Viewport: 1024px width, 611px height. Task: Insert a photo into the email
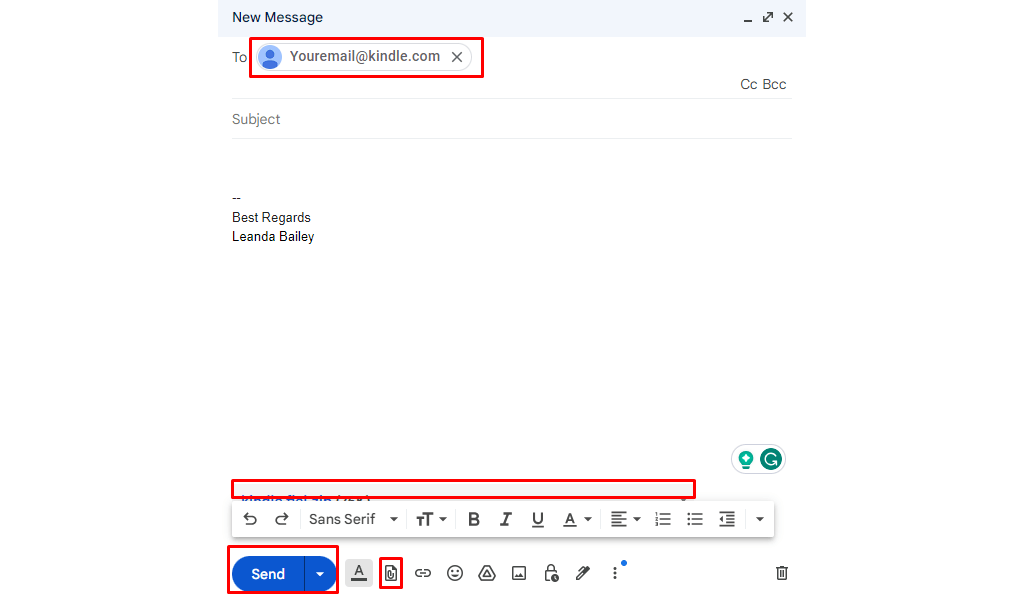pyautogui.click(x=519, y=572)
